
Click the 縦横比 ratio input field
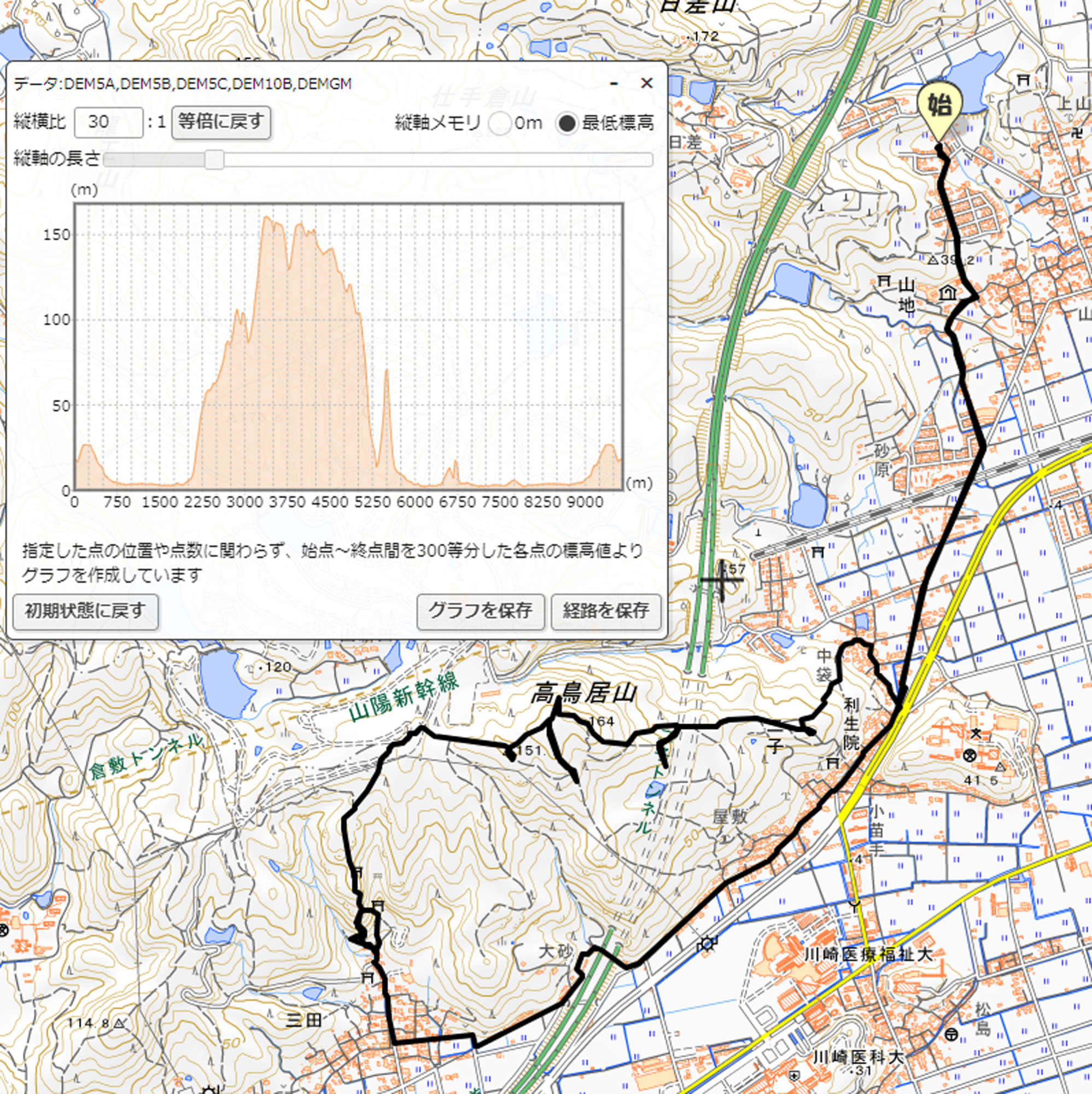(x=109, y=123)
